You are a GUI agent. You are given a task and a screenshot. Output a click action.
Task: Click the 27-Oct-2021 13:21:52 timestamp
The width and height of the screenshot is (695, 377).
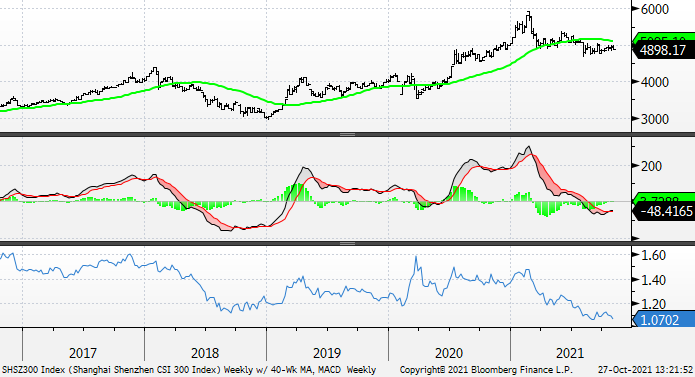tap(645, 370)
